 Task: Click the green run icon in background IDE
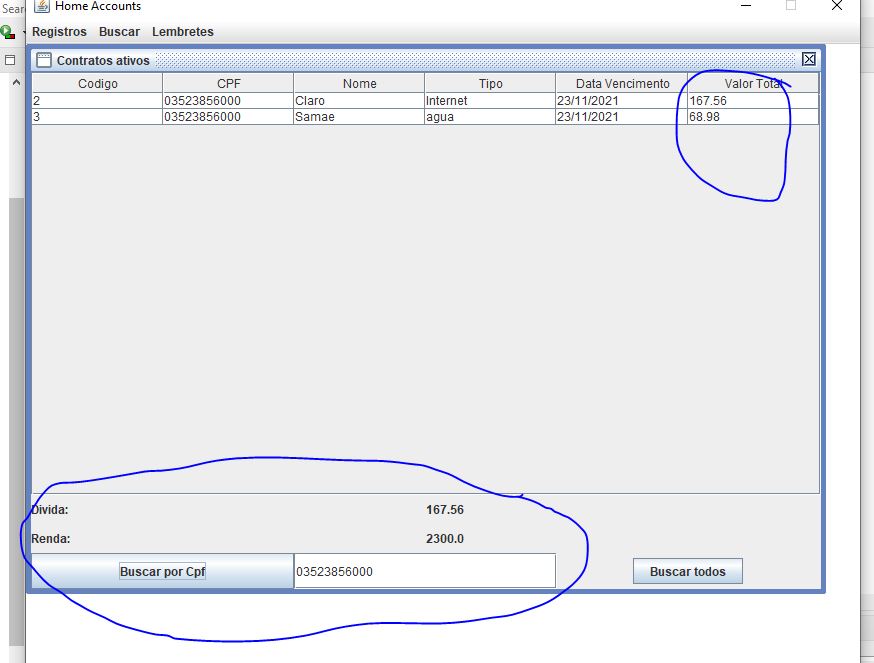coord(8,32)
